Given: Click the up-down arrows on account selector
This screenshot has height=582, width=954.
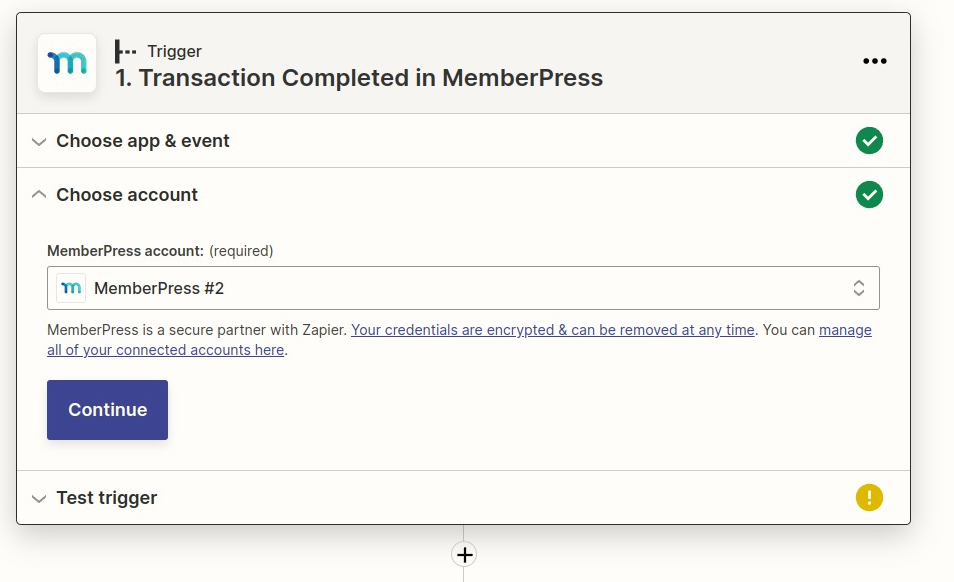Looking at the screenshot, I should (x=858, y=288).
